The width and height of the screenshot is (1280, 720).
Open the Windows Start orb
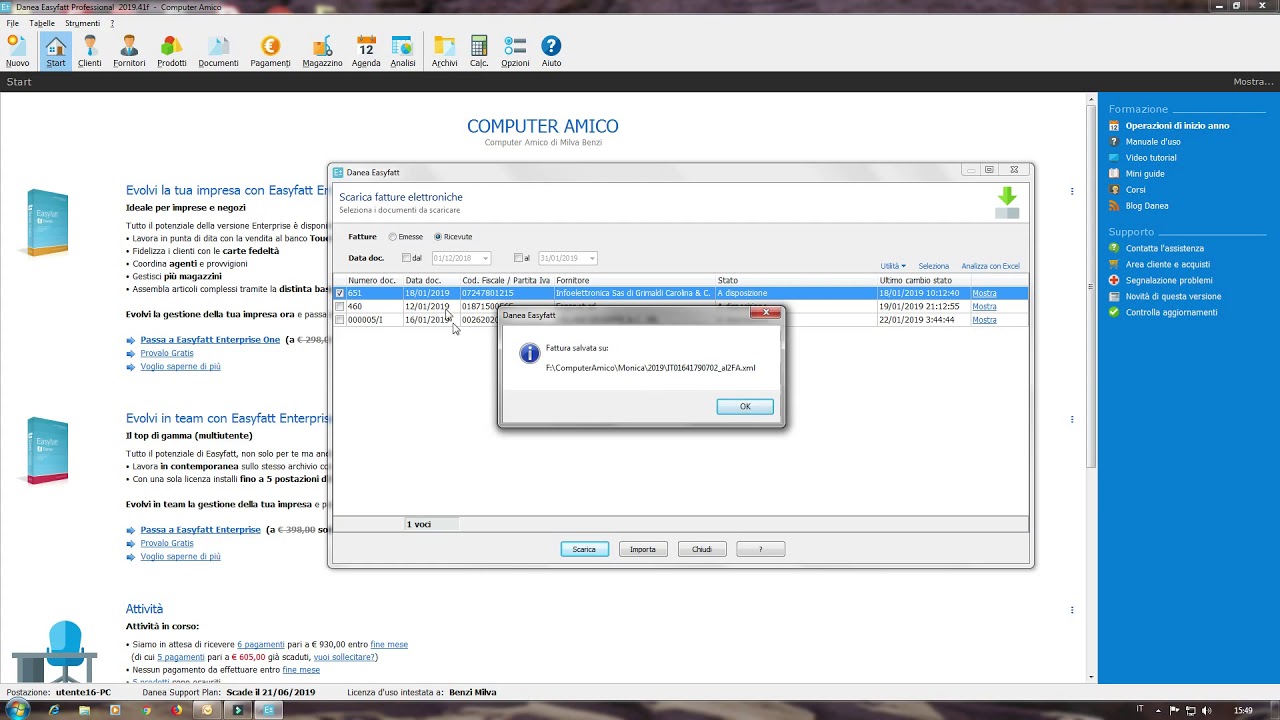[17, 710]
